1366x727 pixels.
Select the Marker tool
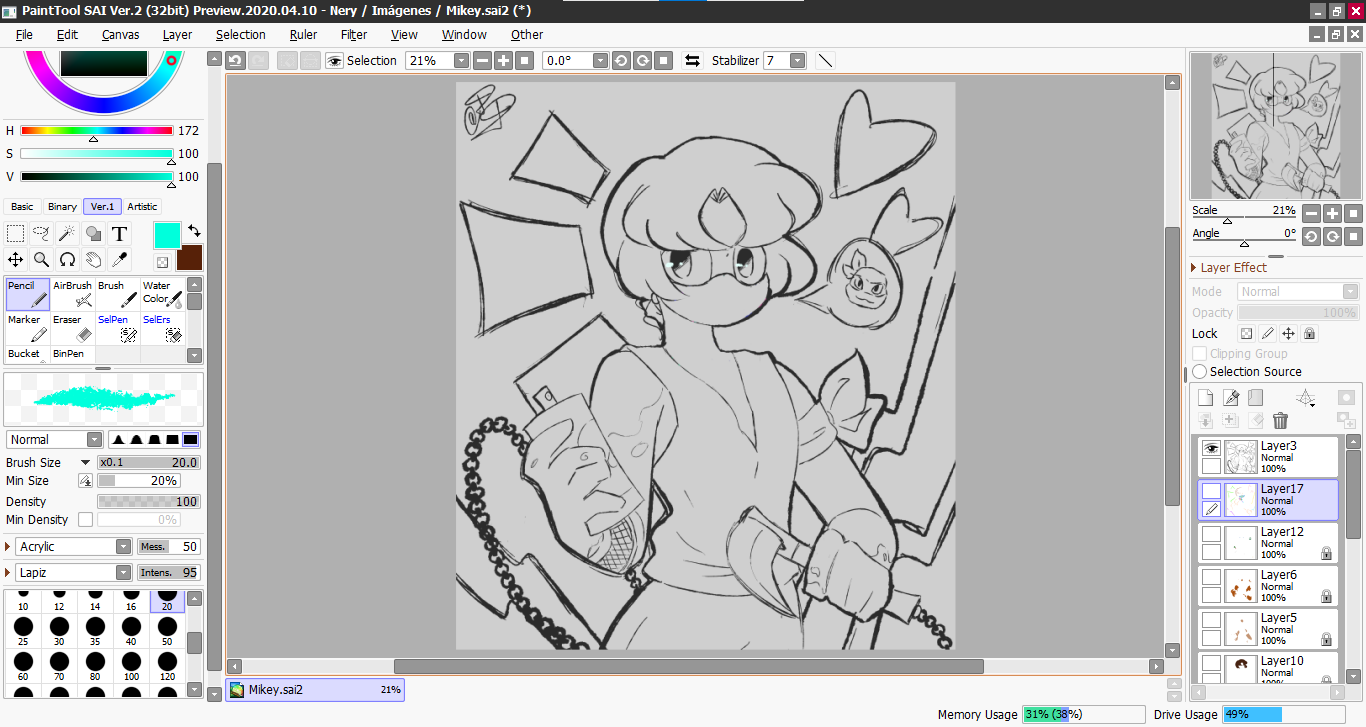28,328
